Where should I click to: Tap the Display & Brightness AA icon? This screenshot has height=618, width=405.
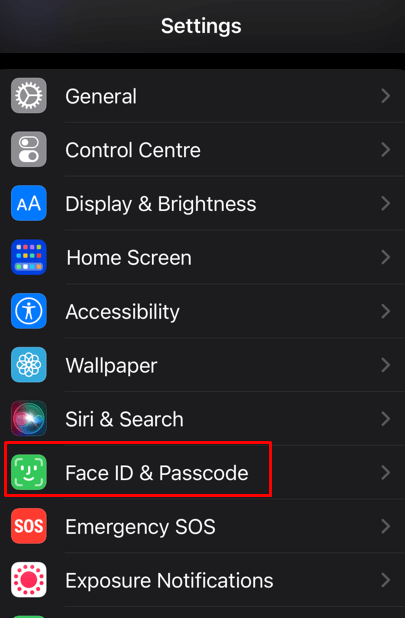coord(29,203)
